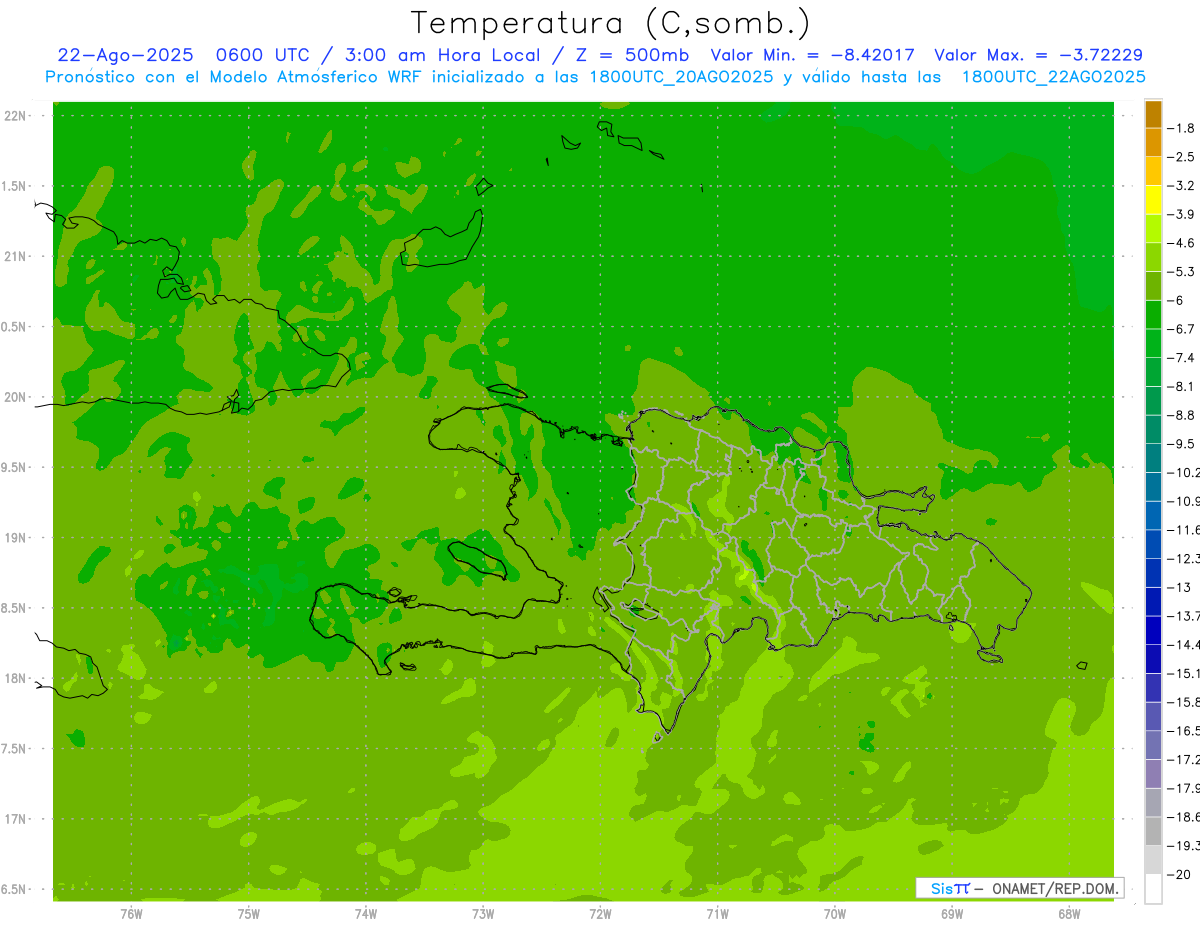Click the '18N' latitude axis label
This screenshot has width=1200, height=927.
(15, 679)
